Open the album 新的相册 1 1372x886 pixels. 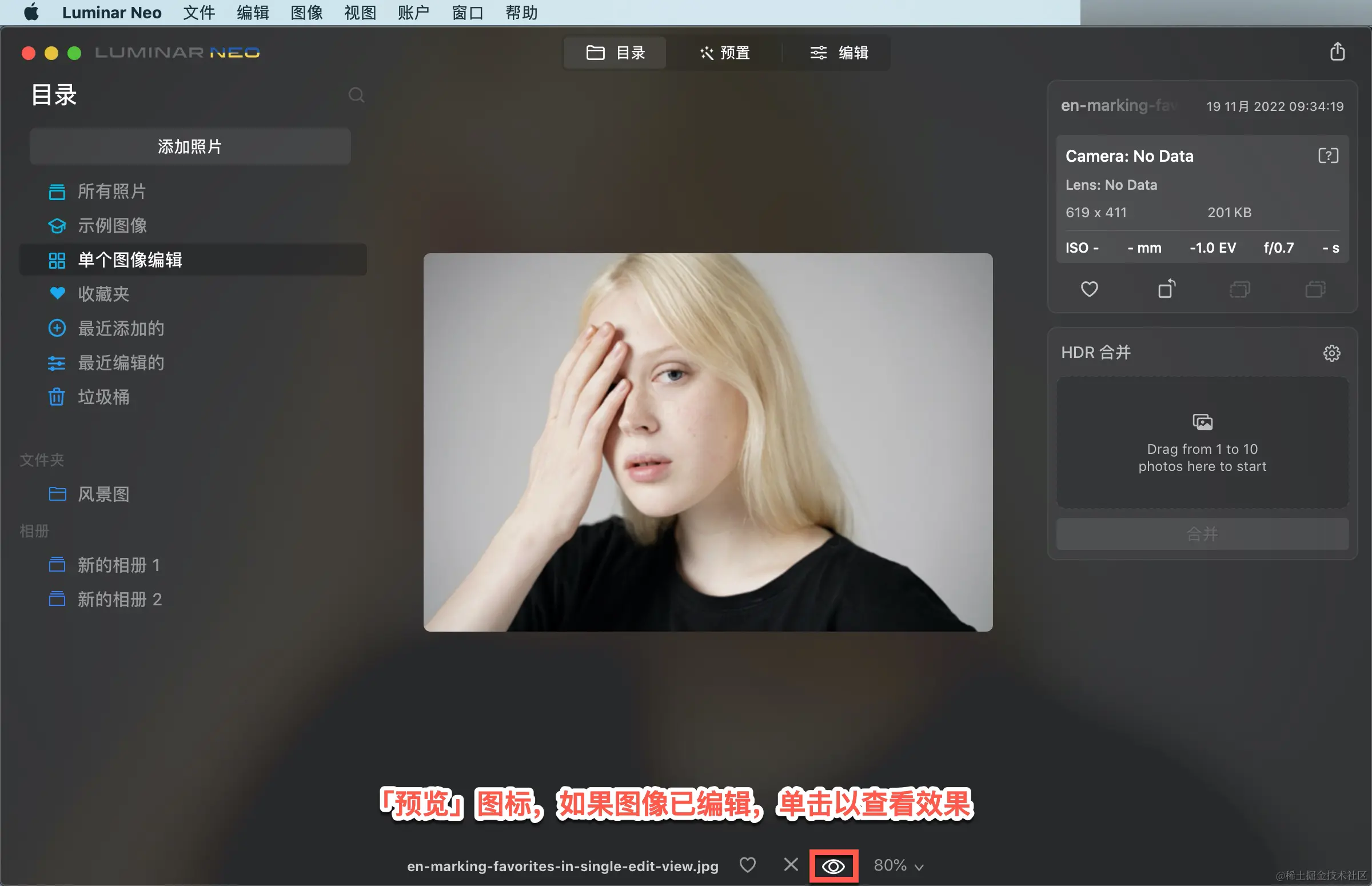118,565
